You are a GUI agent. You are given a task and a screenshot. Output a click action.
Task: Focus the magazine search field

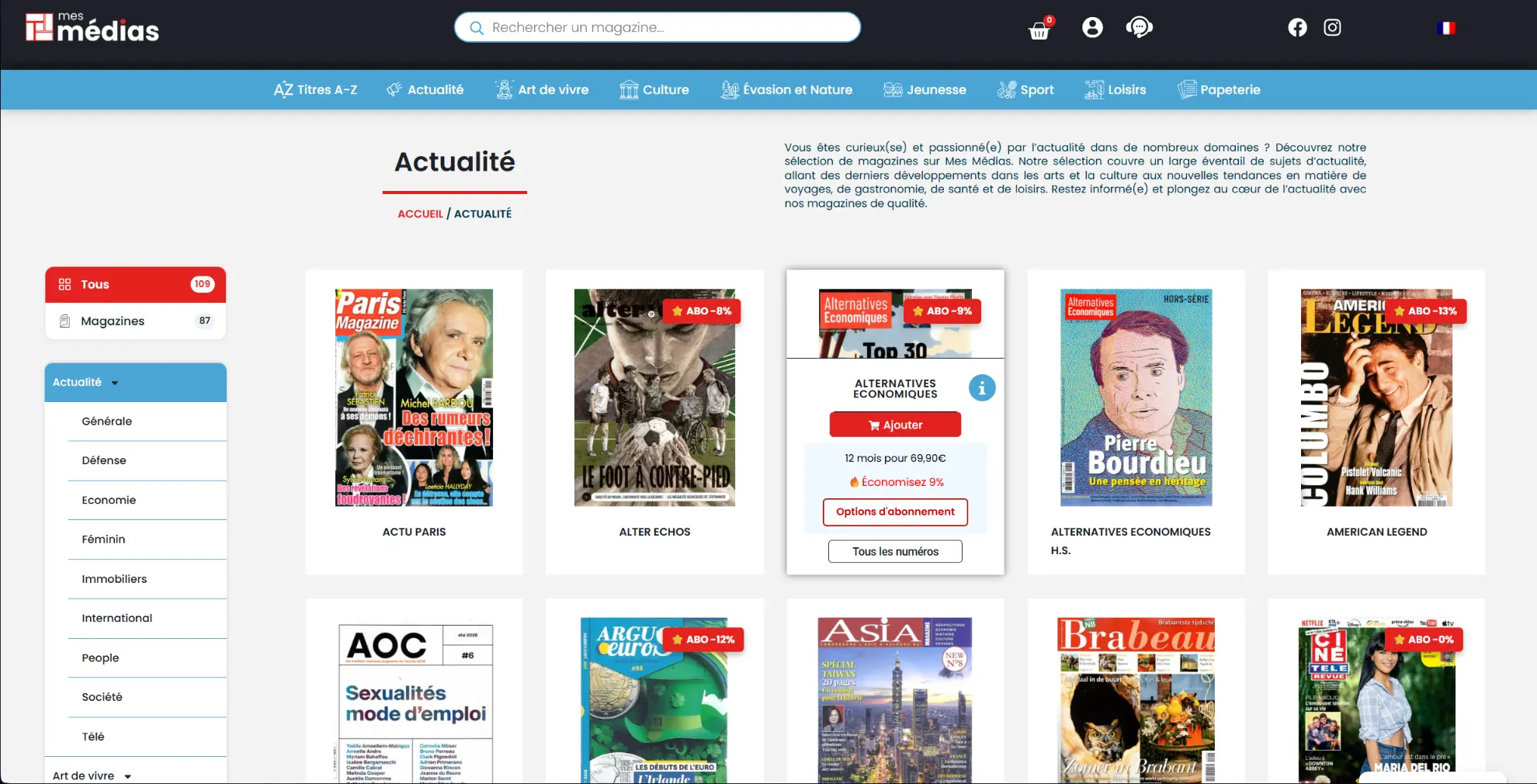tap(657, 28)
